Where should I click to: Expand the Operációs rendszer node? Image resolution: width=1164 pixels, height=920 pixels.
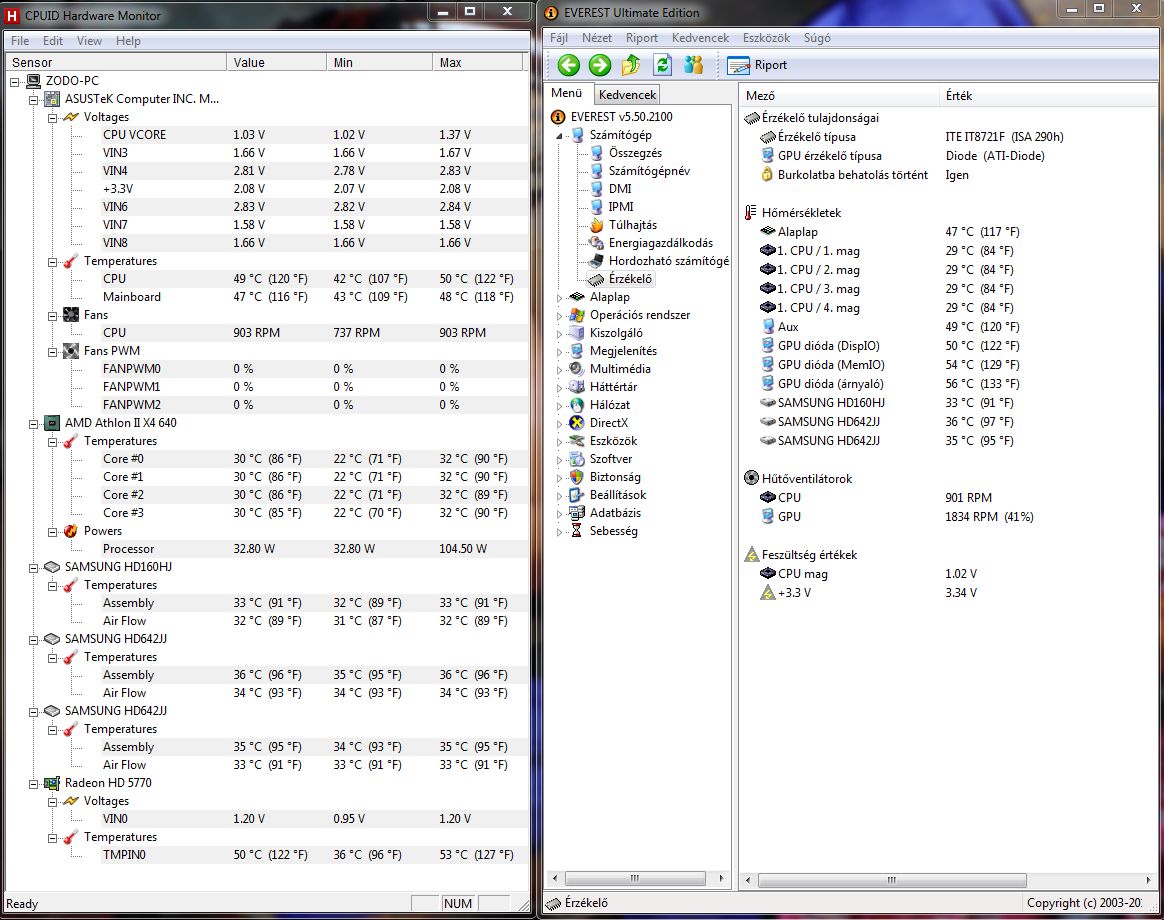tap(560, 316)
